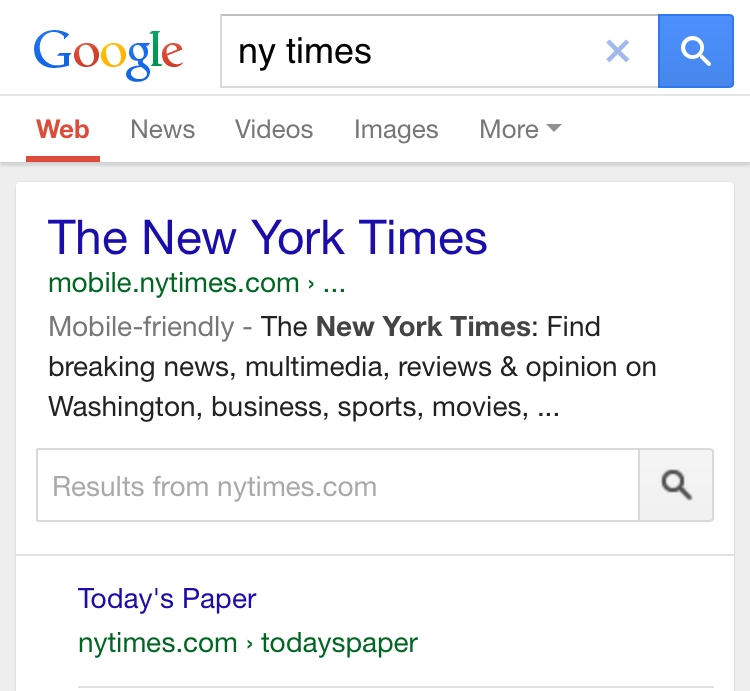This screenshot has height=691, width=750.
Task: Click the nytimes.com › todayspaper URL
Action: 248,643
